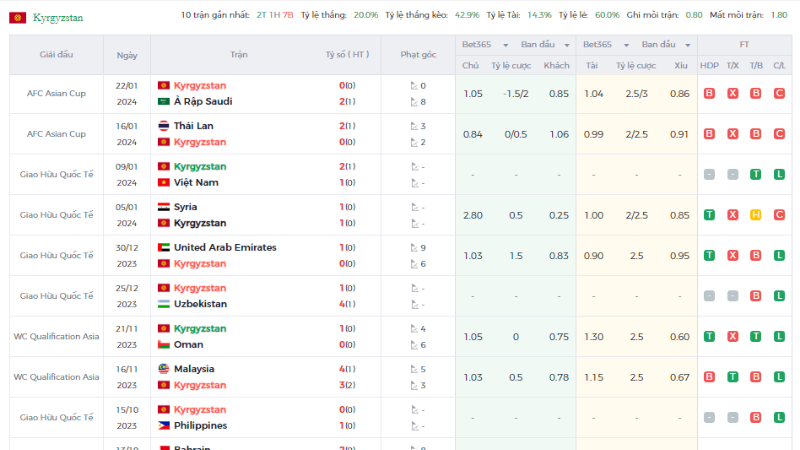Click the green T HDP badge in the Syria row
Viewport: 800px width, 450px height.
(x=709, y=215)
